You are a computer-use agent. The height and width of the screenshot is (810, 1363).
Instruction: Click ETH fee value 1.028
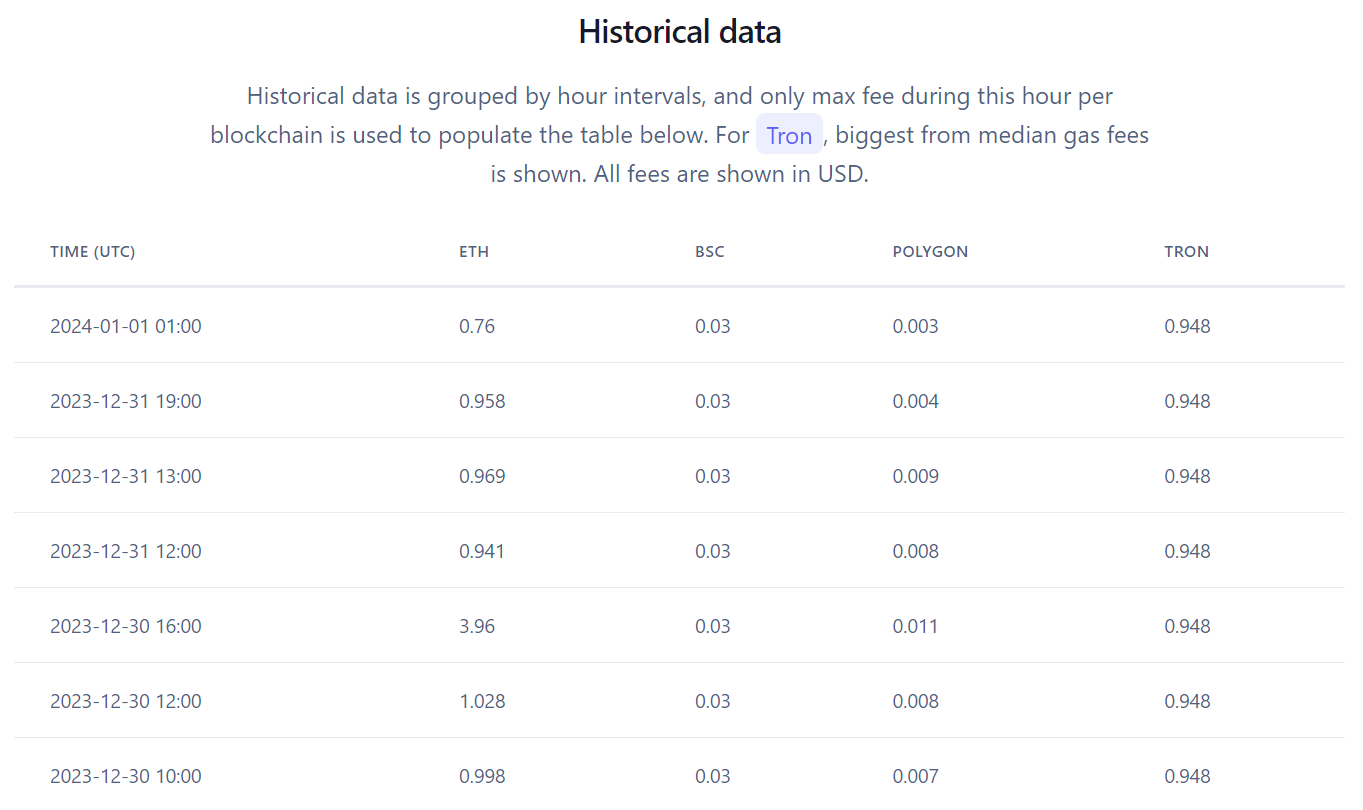point(482,701)
